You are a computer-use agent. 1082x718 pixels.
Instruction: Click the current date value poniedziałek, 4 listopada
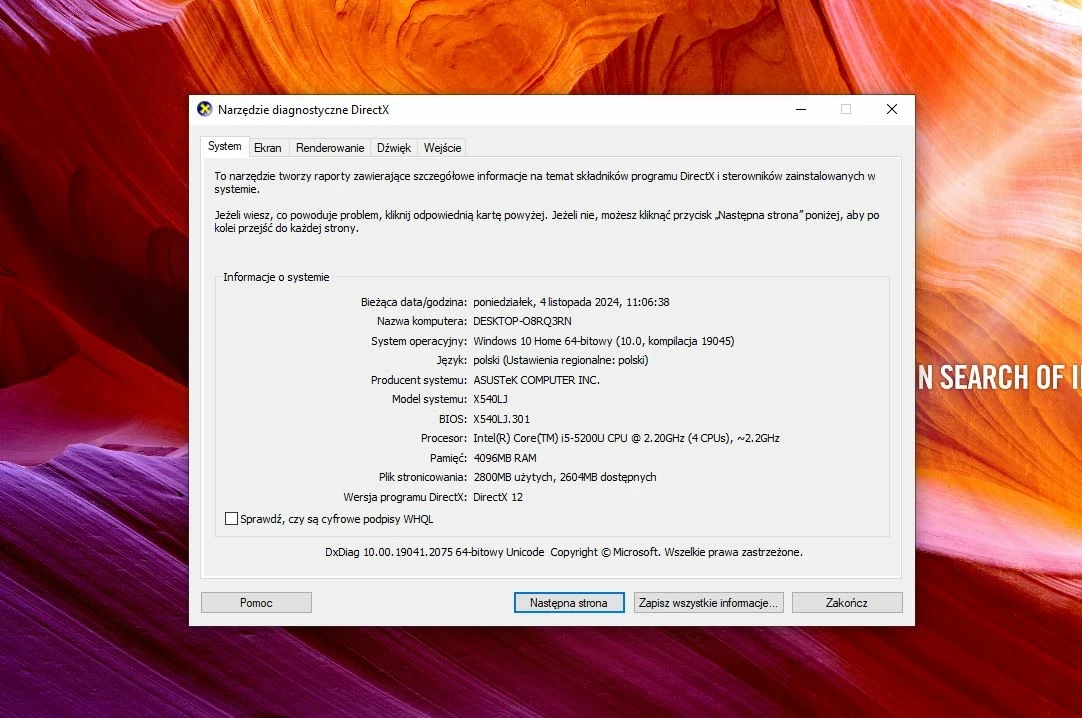(x=571, y=302)
